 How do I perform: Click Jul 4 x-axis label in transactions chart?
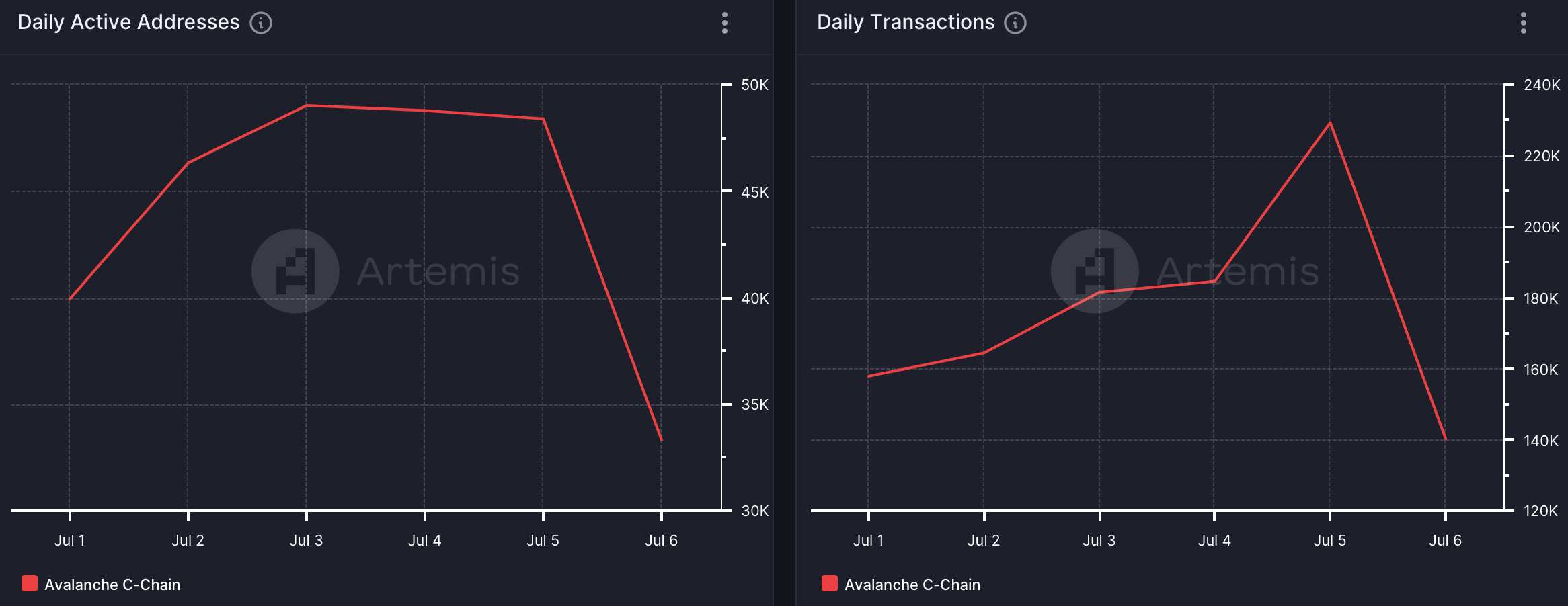1214,540
